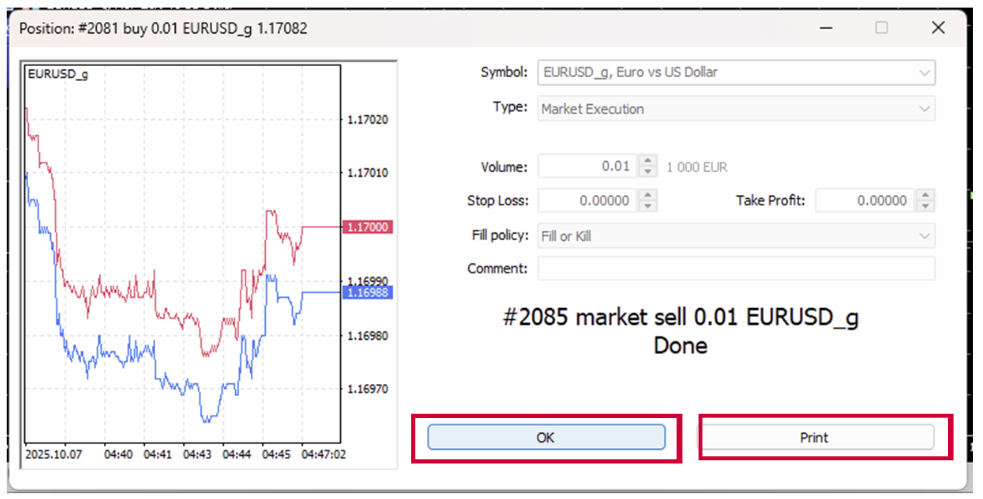
Task: Click the blue 1.16988 bid price label
Action: tap(367, 292)
